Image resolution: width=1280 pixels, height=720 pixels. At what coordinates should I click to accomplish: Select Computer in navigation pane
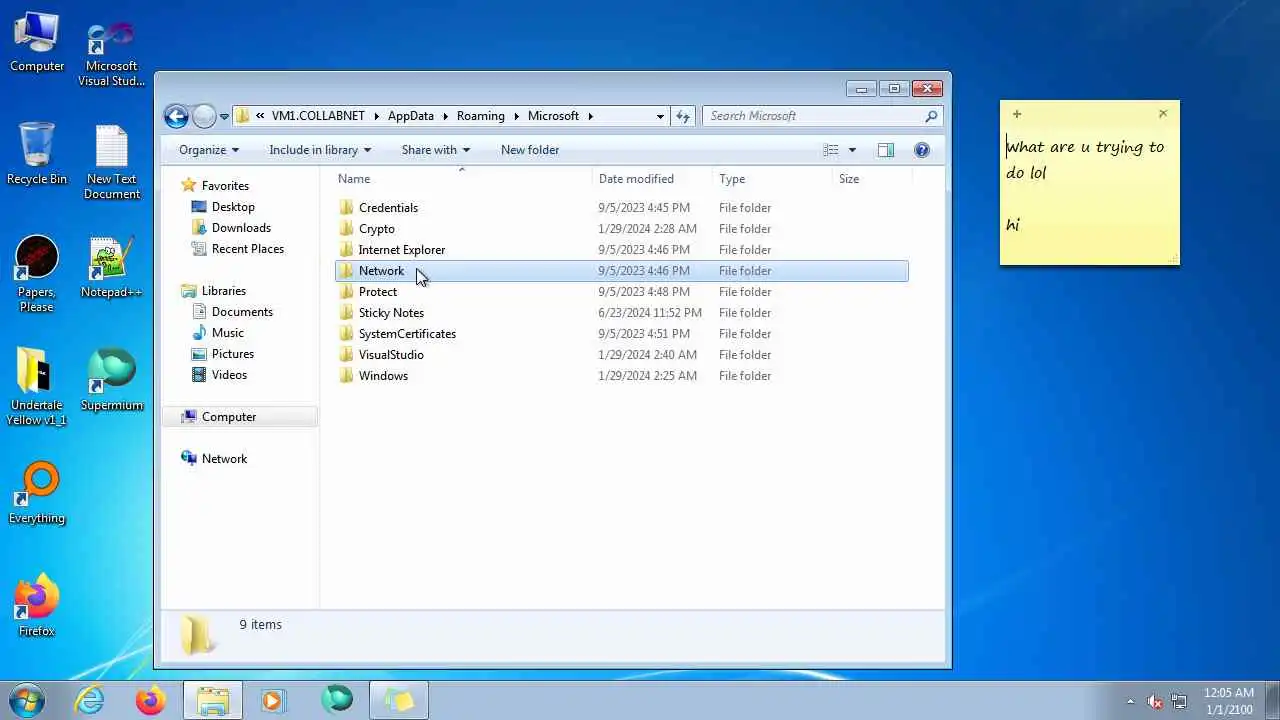229,417
